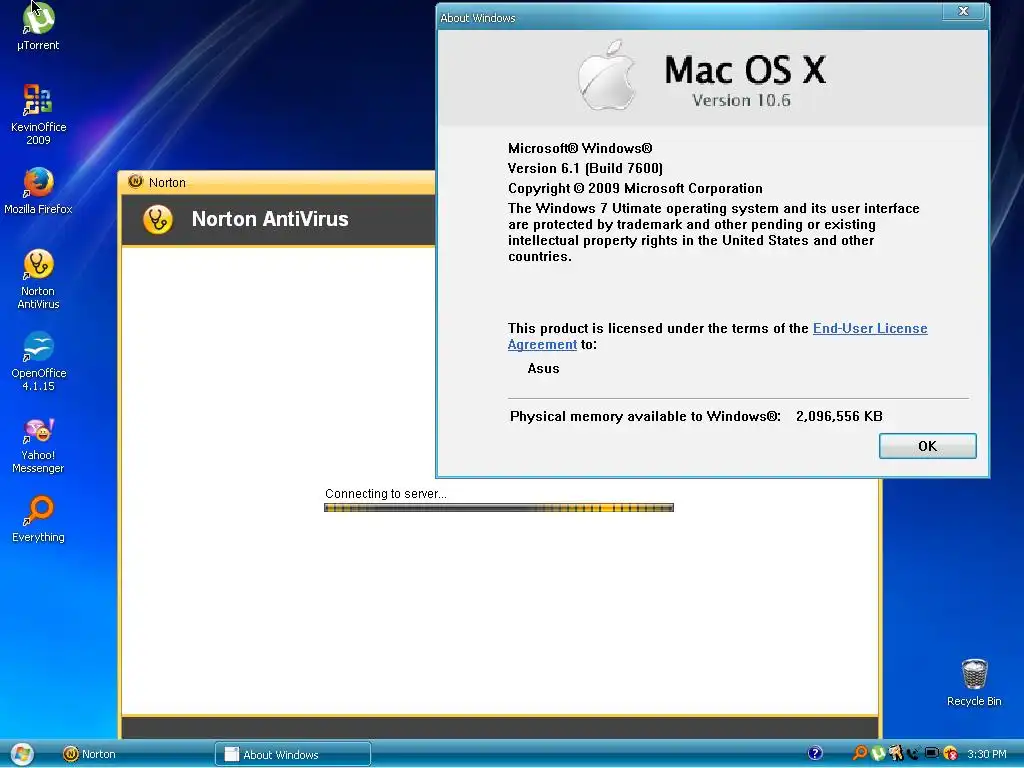Click 'Copyright © 2009 Microsoft Corporation' text
1024x768 pixels.
click(635, 189)
